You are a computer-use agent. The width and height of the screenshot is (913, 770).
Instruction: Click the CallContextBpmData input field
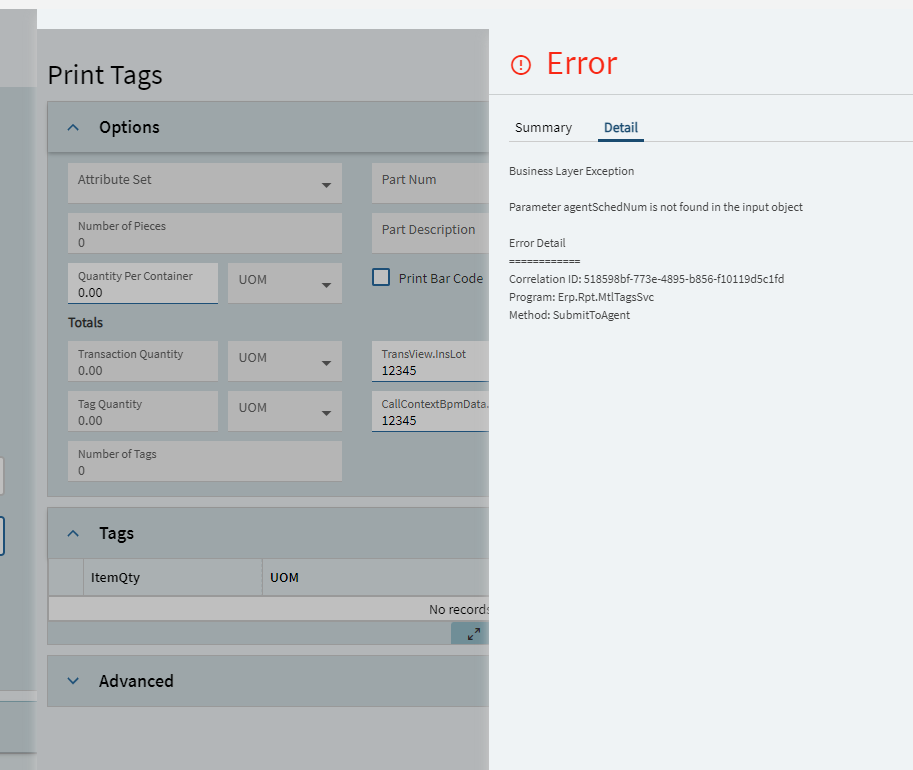pos(430,412)
